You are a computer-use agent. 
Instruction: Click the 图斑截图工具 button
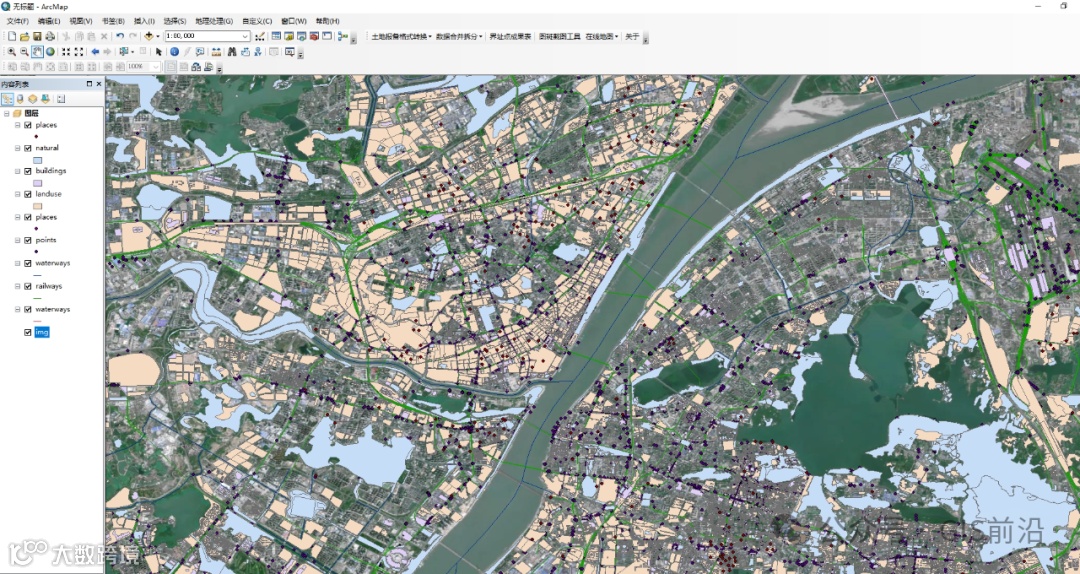pyautogui.click(x=559, y=37)
